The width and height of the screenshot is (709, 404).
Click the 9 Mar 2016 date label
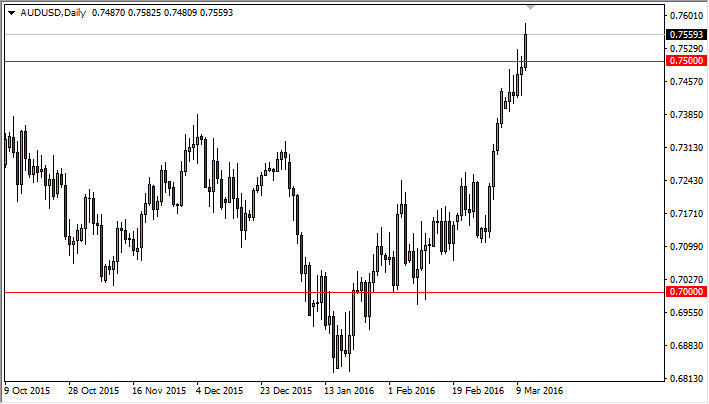[x=541, y=391]
